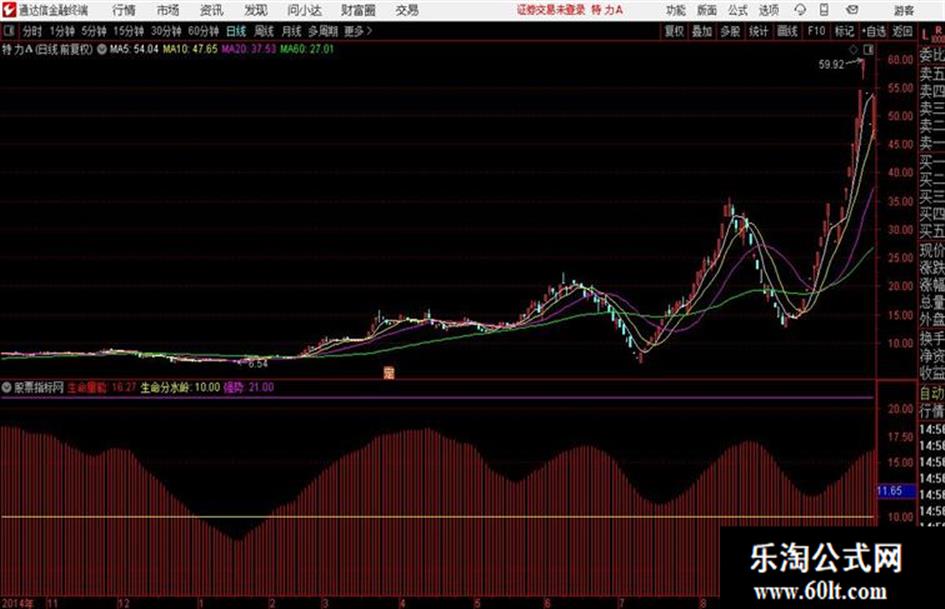Click the 强势: 21.00 indicator label
The width and height of the screenshot is (945, 609).
pos(249,387)
